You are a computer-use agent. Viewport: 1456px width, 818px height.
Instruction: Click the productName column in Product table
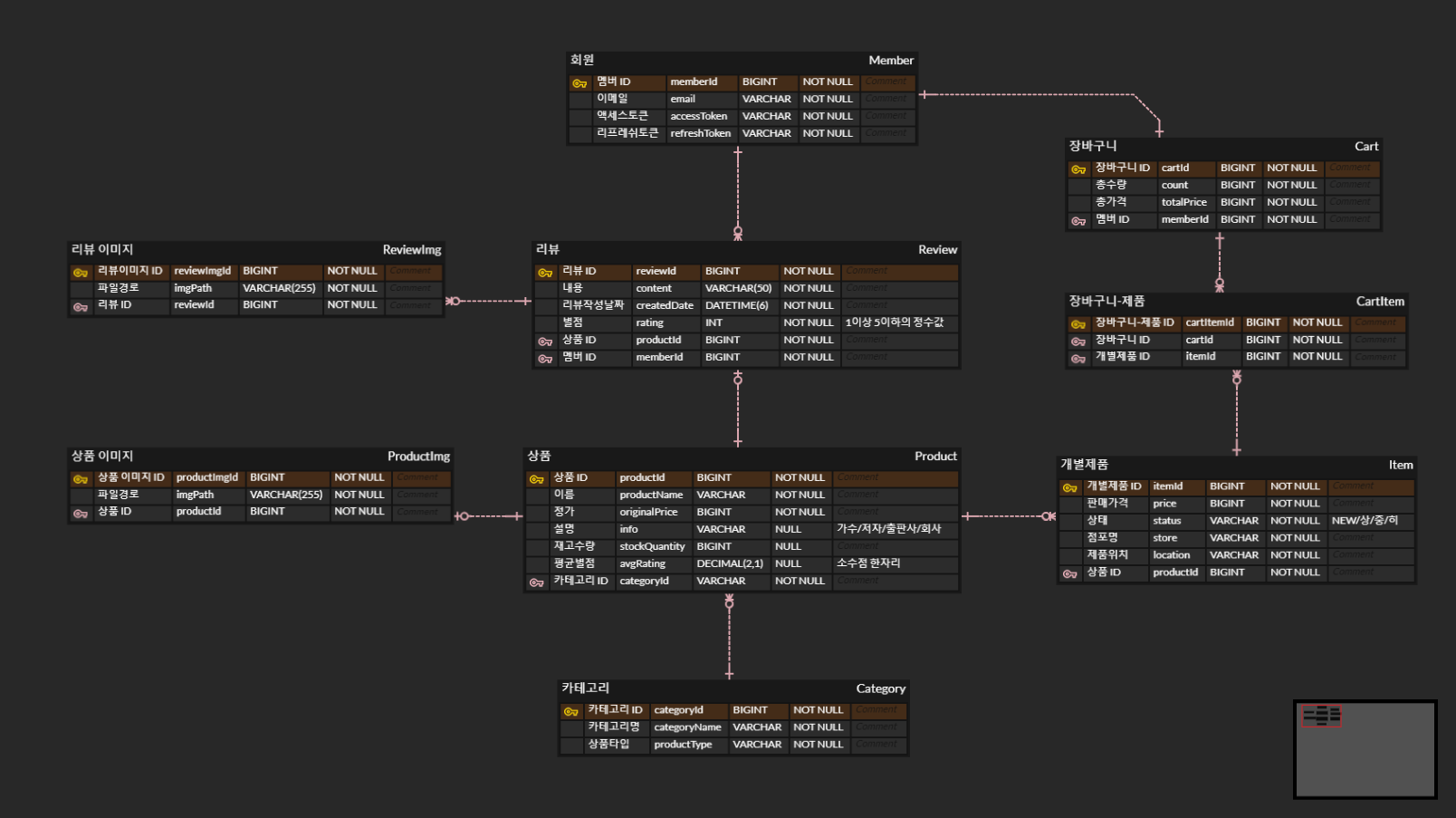[651, 496]
